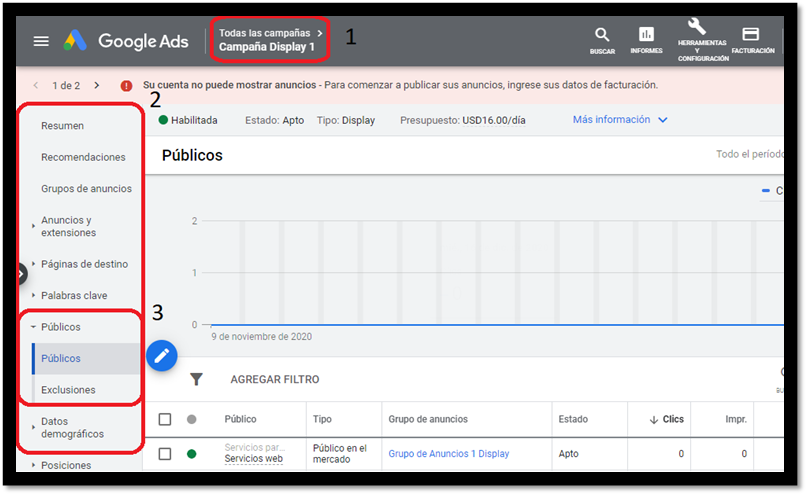Click the Tipo: Display label
This screenshot has width=807, height=495.
click(x=346, y=120)
